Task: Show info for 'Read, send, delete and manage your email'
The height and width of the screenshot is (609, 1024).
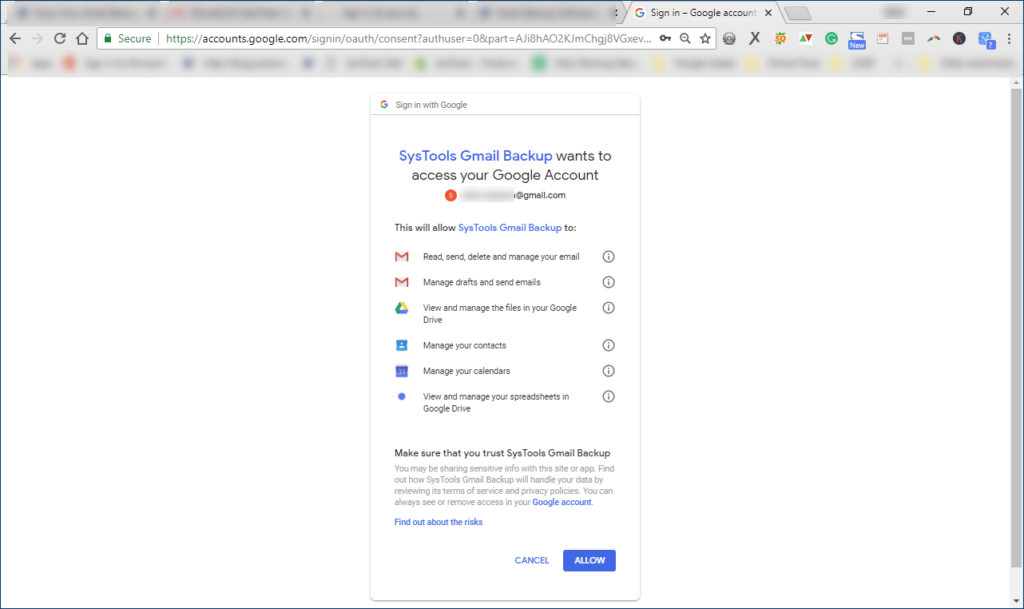Action: tap(608, 257)
